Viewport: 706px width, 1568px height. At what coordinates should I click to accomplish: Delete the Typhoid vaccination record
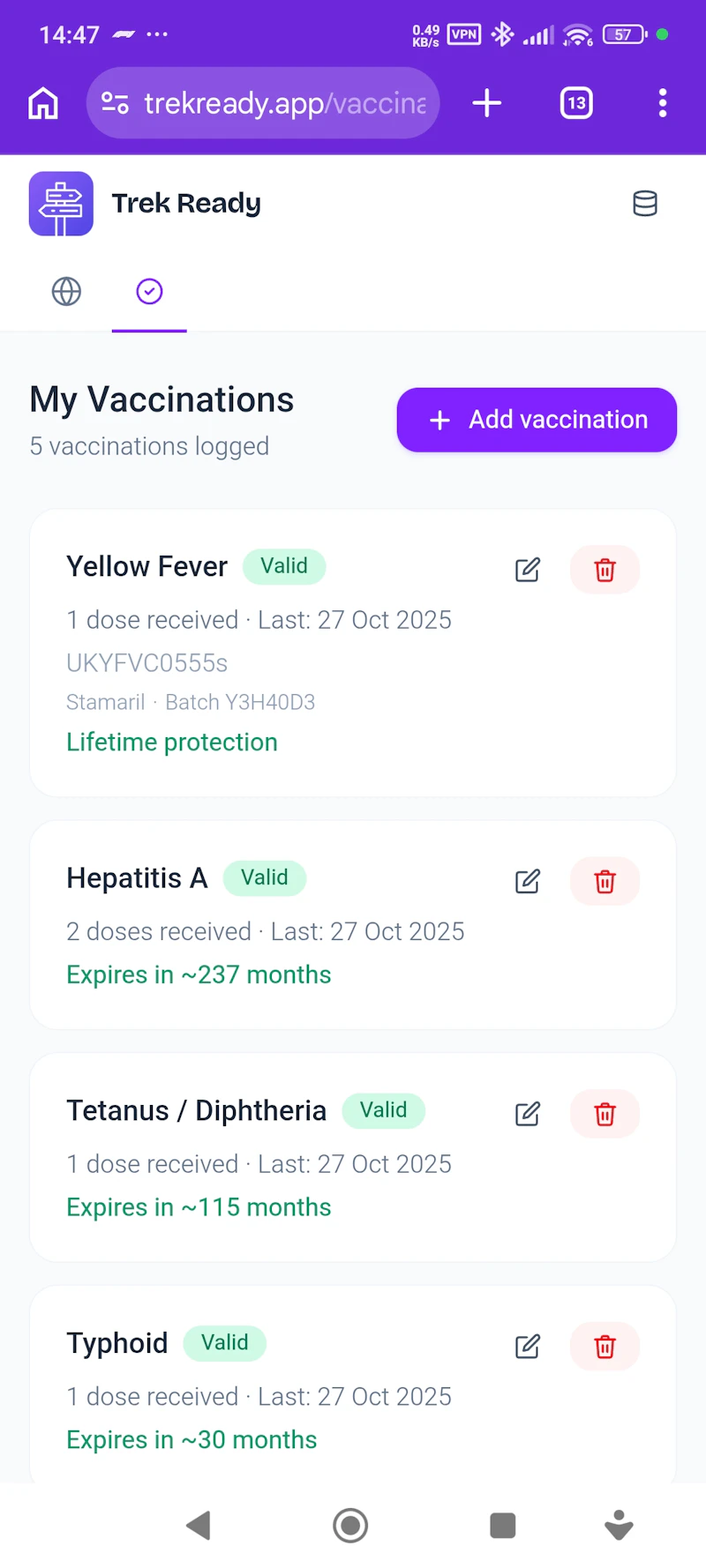(605, 1347)
